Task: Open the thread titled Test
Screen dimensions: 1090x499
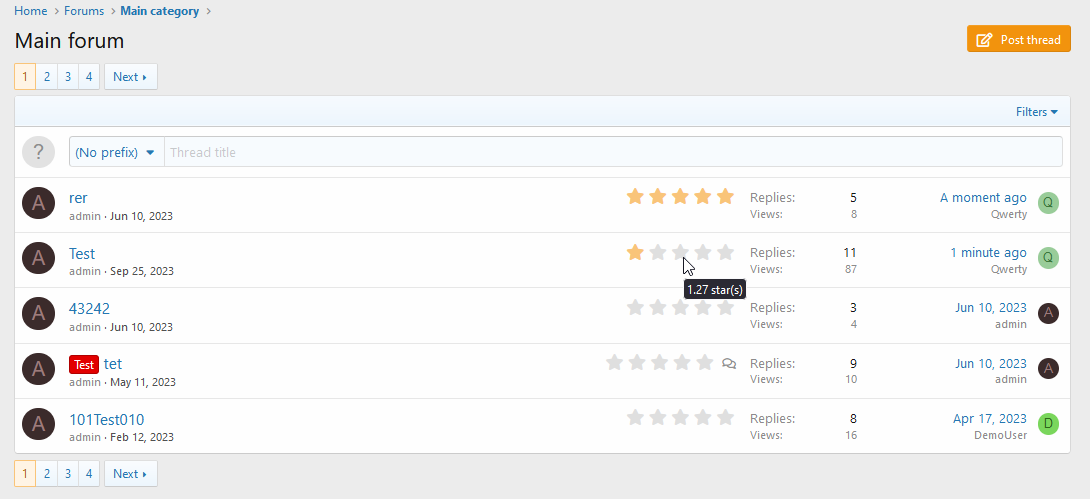Action: coord(82,254)
